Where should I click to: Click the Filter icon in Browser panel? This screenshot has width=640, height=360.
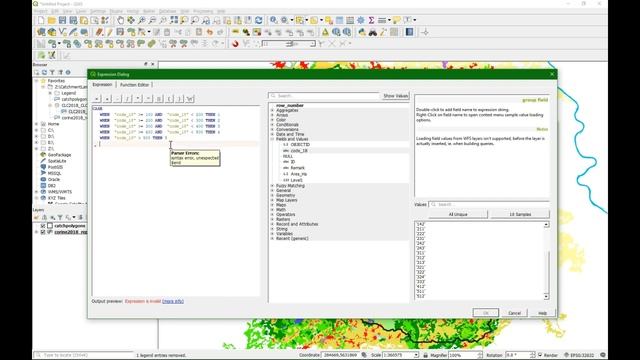coord(52,72)
